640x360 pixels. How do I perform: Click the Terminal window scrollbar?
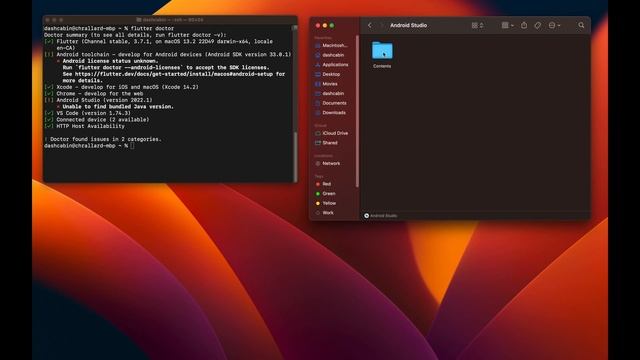295,156
